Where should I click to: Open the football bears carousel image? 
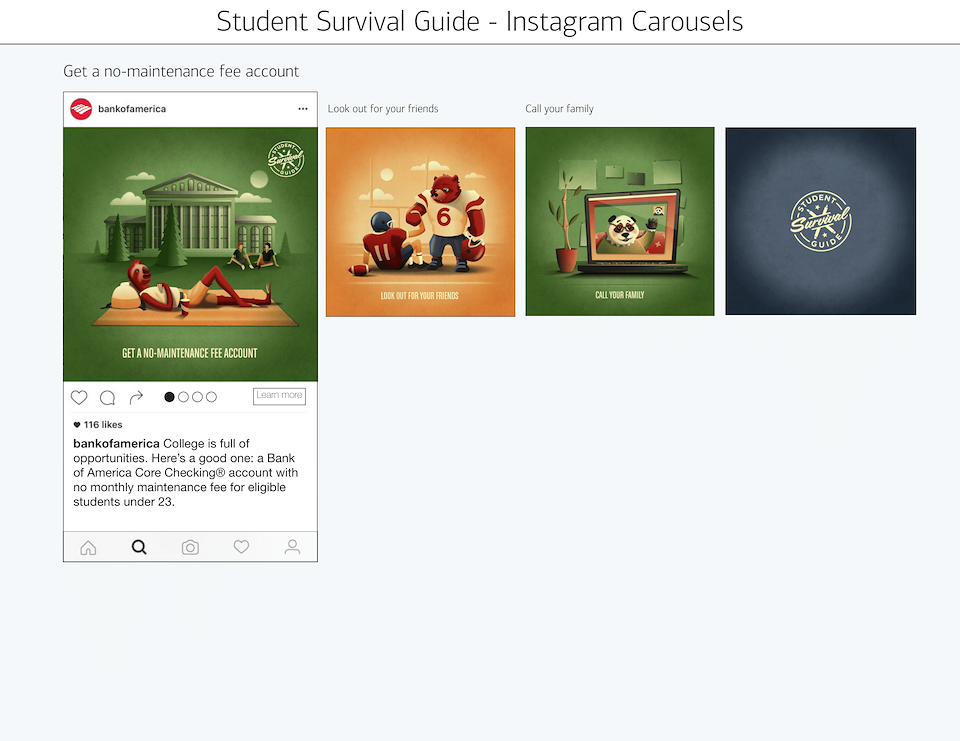(420, 222)
